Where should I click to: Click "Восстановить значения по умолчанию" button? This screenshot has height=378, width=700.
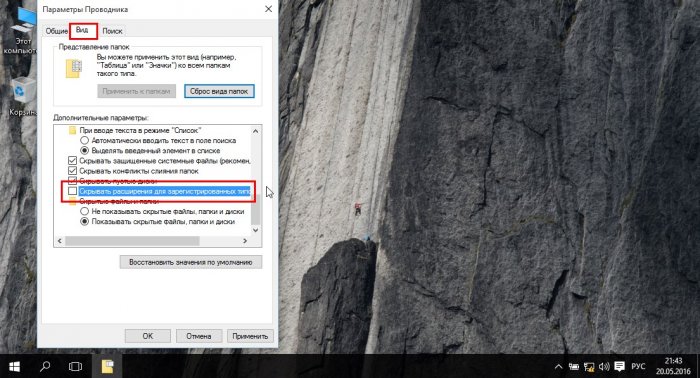(x=191, y=262)
